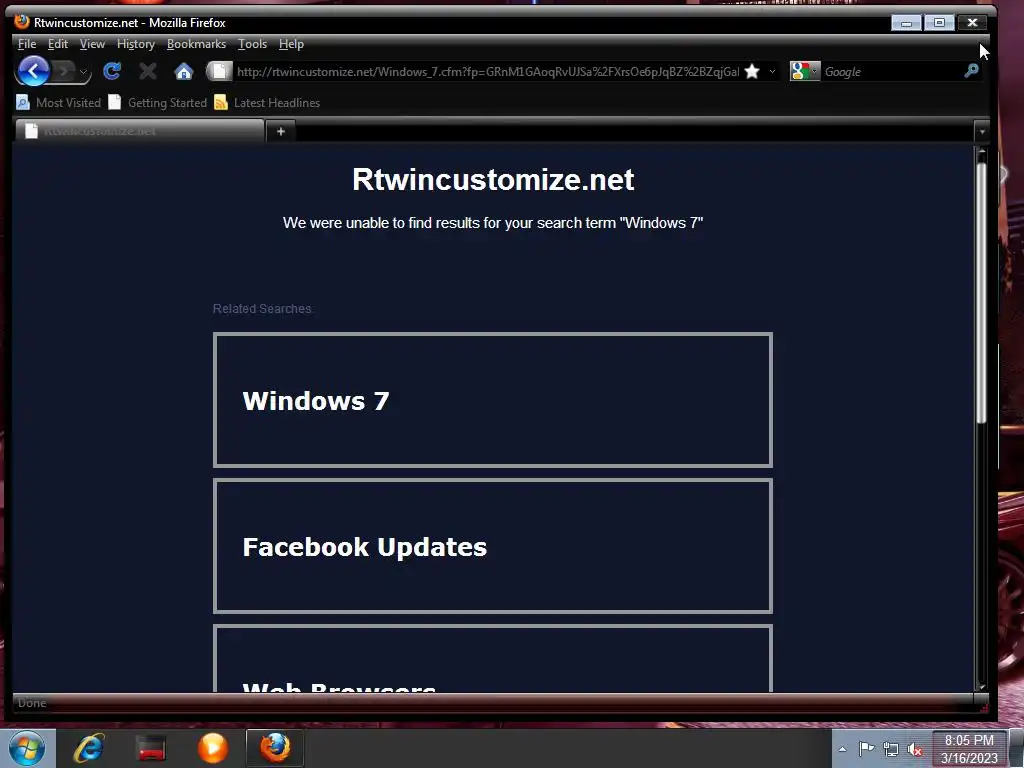Open the Tools menu
The width and height of the screenshot is (1024, 768).
point(252,44)
